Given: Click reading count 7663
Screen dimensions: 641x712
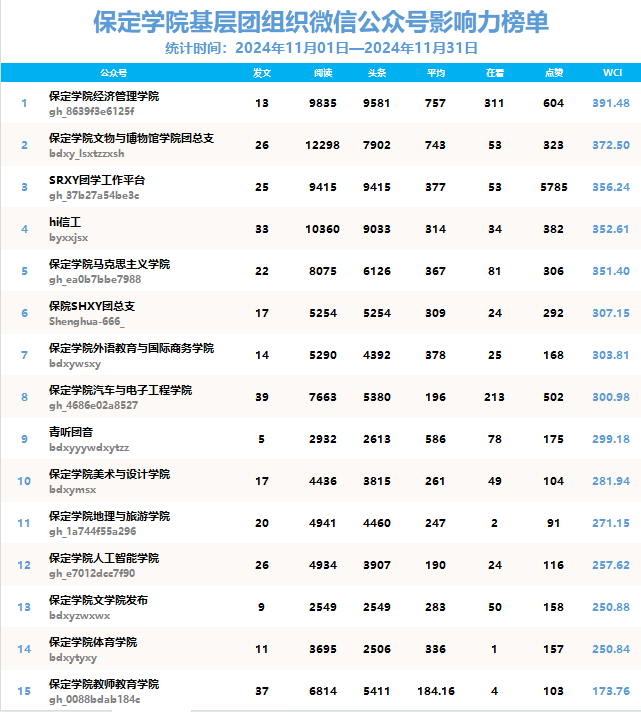Looking at the screenshot, I should click(x=323, y=397).
